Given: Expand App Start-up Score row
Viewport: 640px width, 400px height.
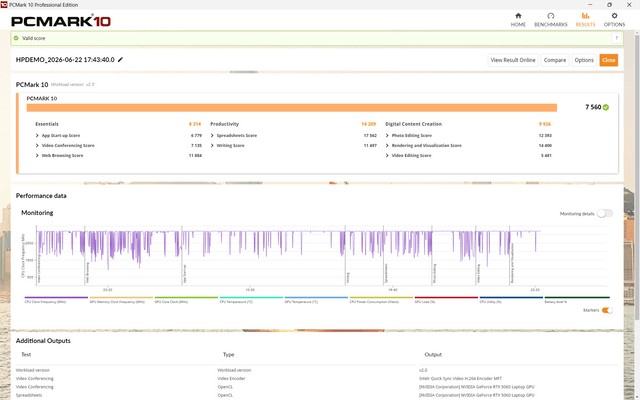Looking at the screenshot, I should (37, 136).
